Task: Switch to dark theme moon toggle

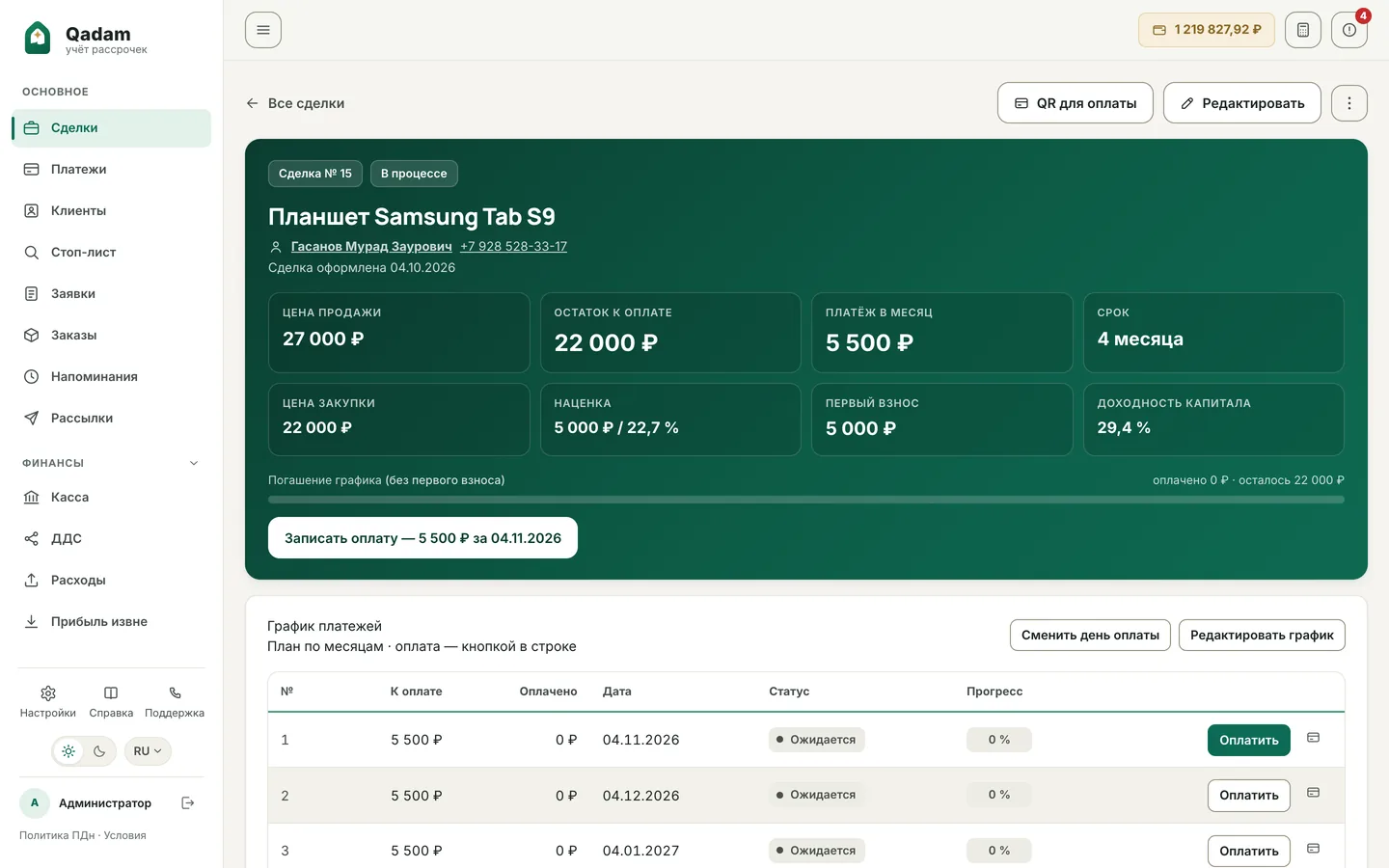Action: point(99,751)
